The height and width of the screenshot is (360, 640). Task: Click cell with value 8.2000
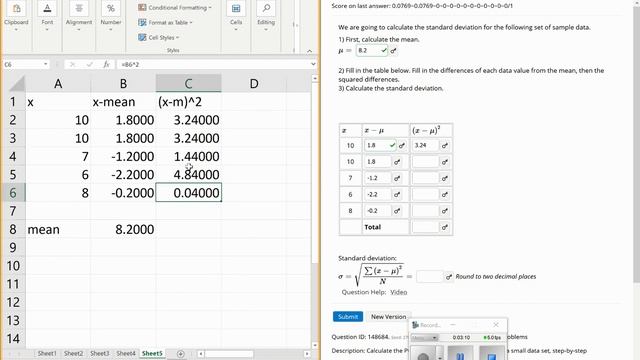click(x=123, y=229)
